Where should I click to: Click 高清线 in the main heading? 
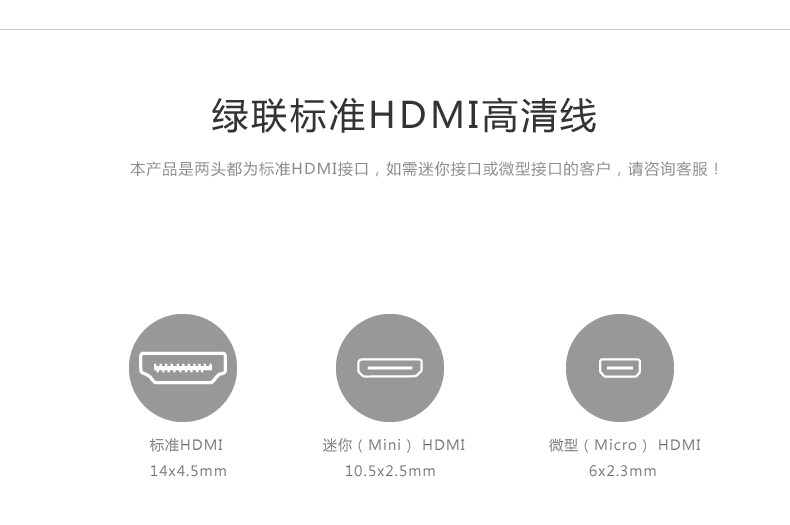pyautogui.click(x=539, y=116)
